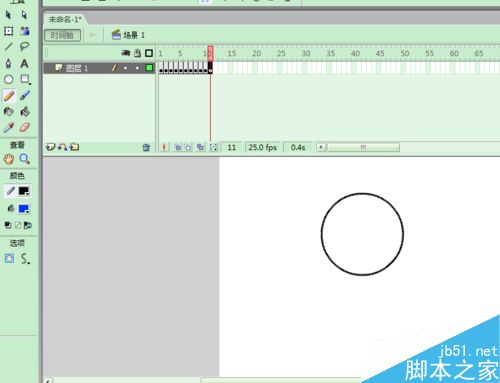
Task: Click the back arrow beside 场景 1
Action: coord(93,35)
